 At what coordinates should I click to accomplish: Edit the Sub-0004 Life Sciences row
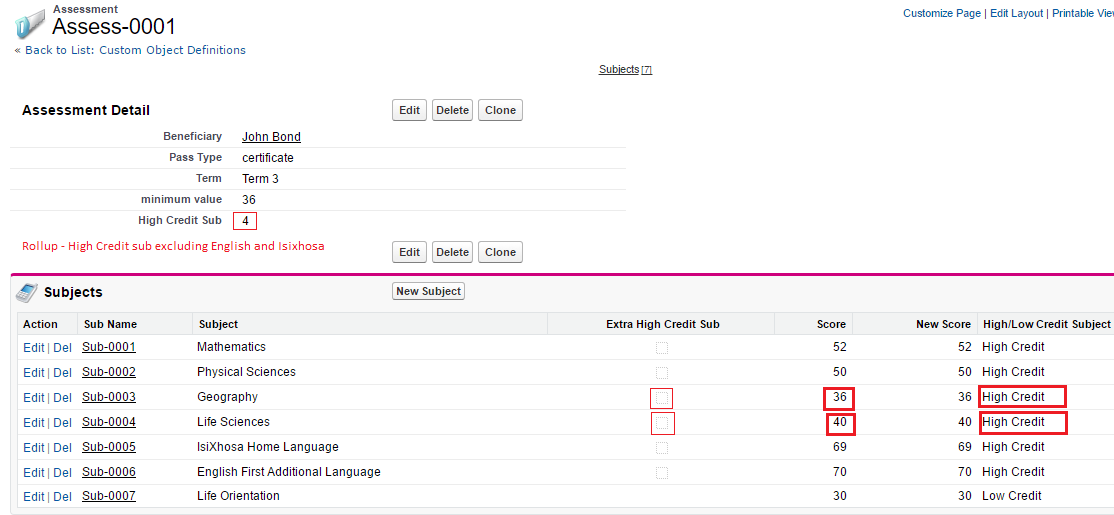click(33, 423)
